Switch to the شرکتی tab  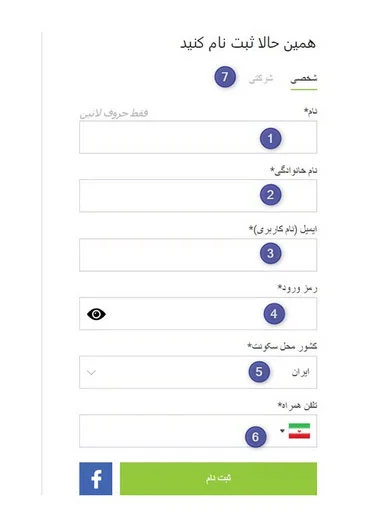tap(261, 78)
